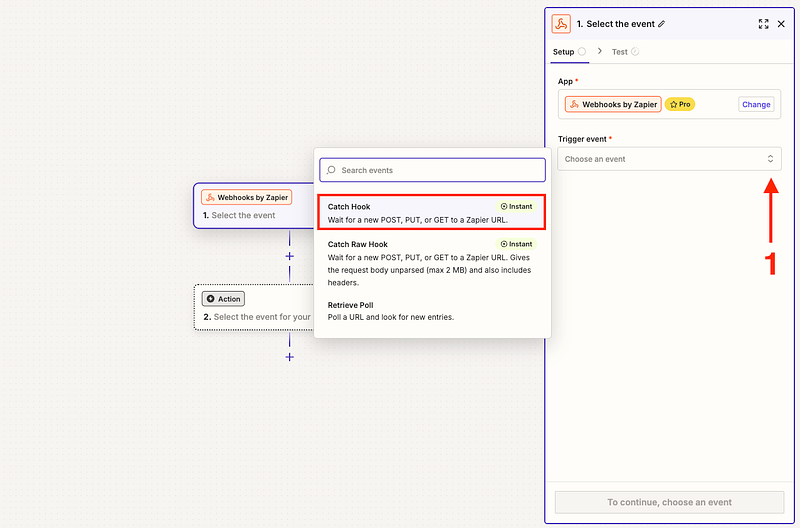Switch to the Setup tab

(x=564, y=52)
